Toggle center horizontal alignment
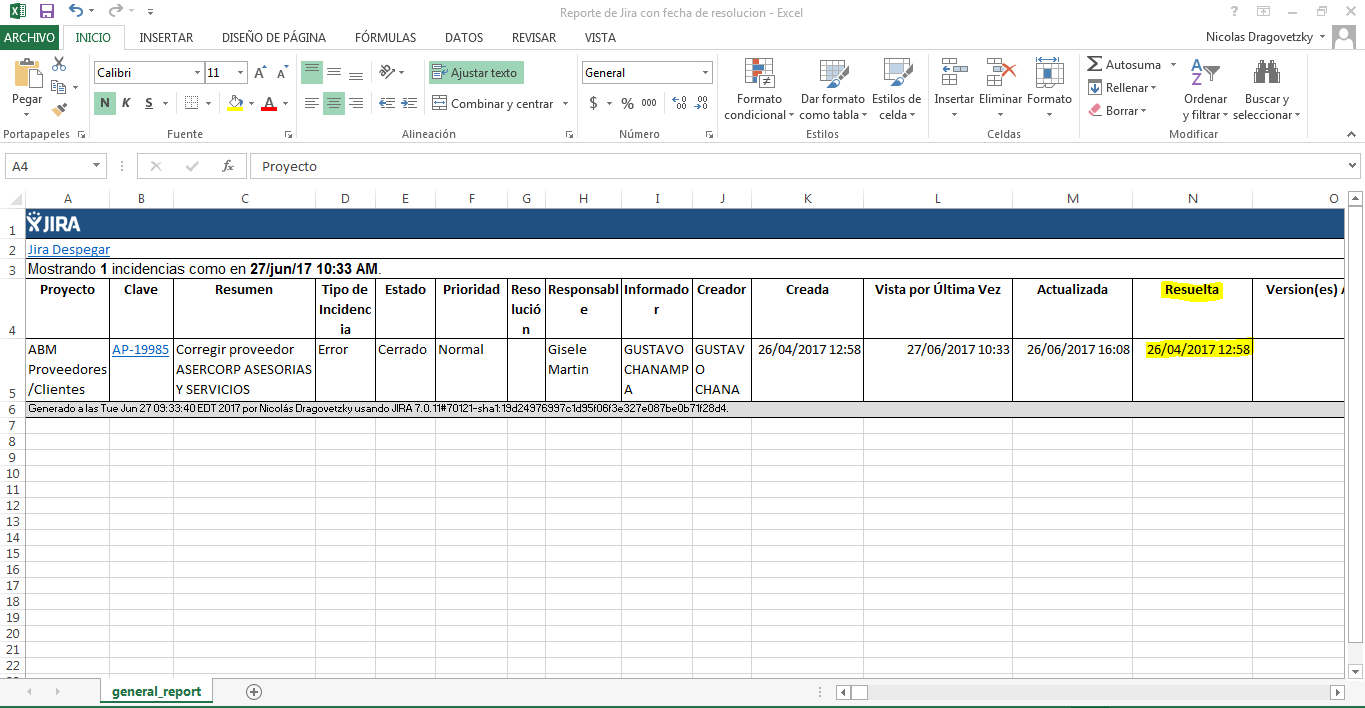The width and height of the screenshot is (1365, 708). pyautogui.click(x=334, y=103)
